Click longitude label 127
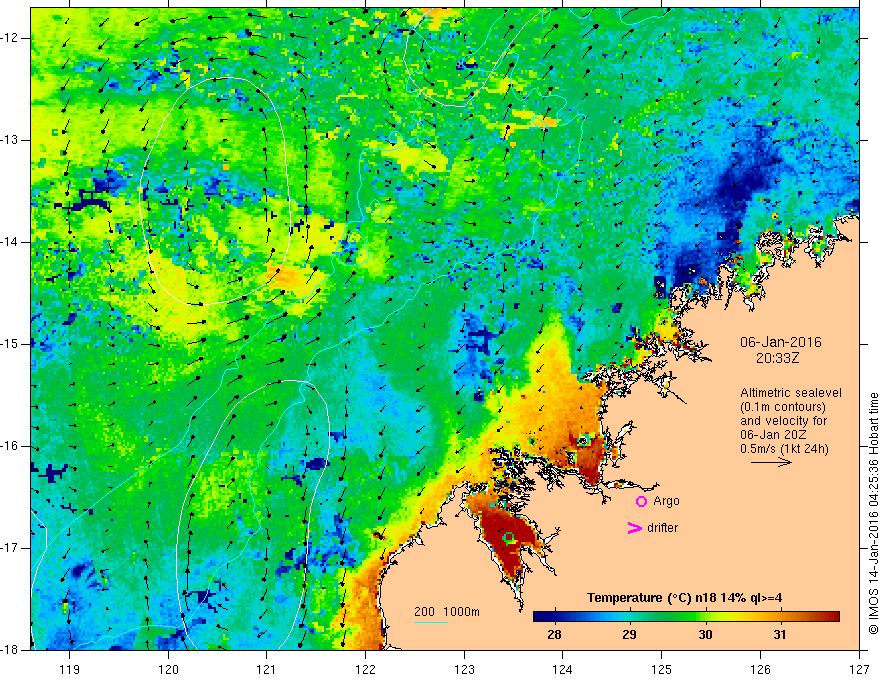880x680 pixels. pos(859,669)
